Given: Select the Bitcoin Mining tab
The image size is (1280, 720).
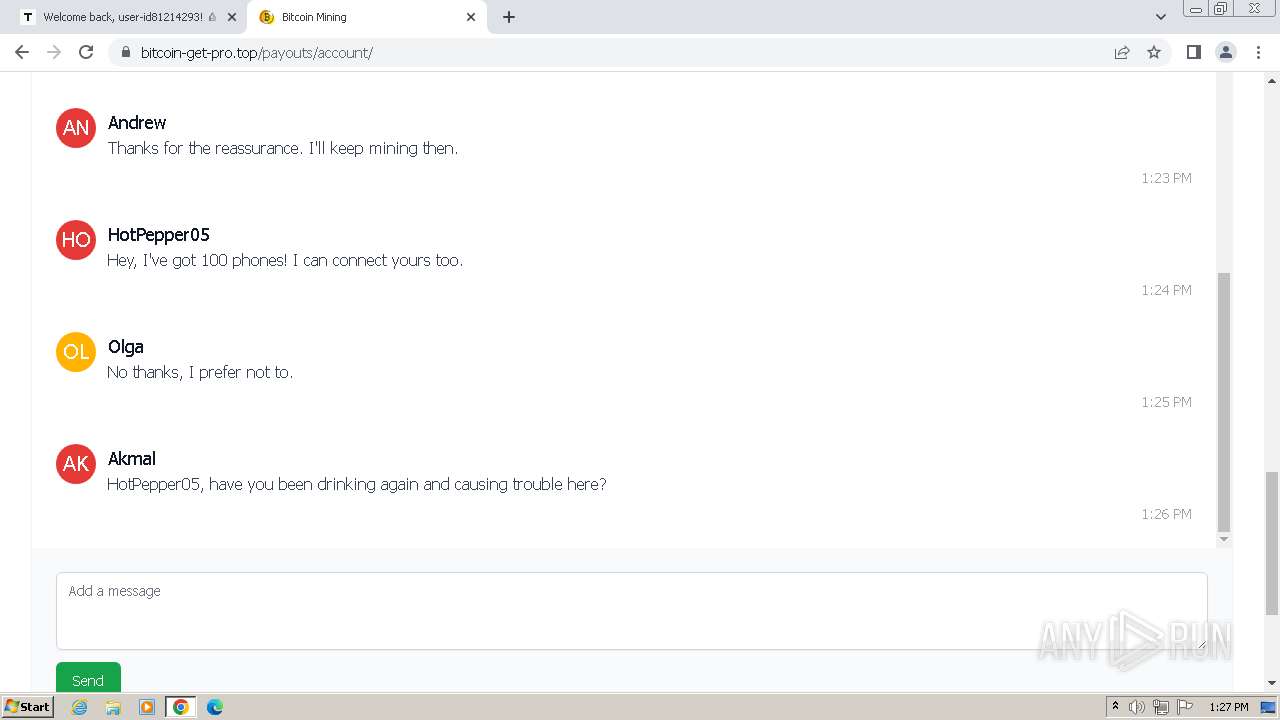Looking at the screenshot, I should [x=366, y=17].
